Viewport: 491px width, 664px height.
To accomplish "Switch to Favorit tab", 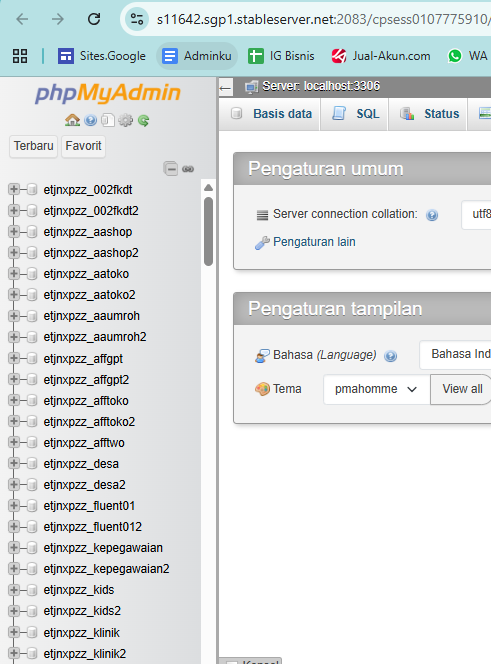I will click(83, 146).
